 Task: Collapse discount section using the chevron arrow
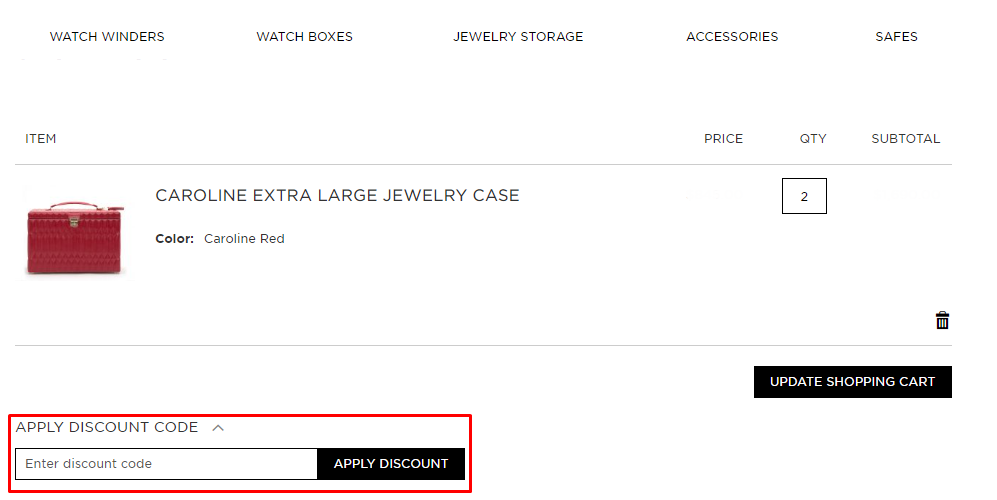coord(218,428)
